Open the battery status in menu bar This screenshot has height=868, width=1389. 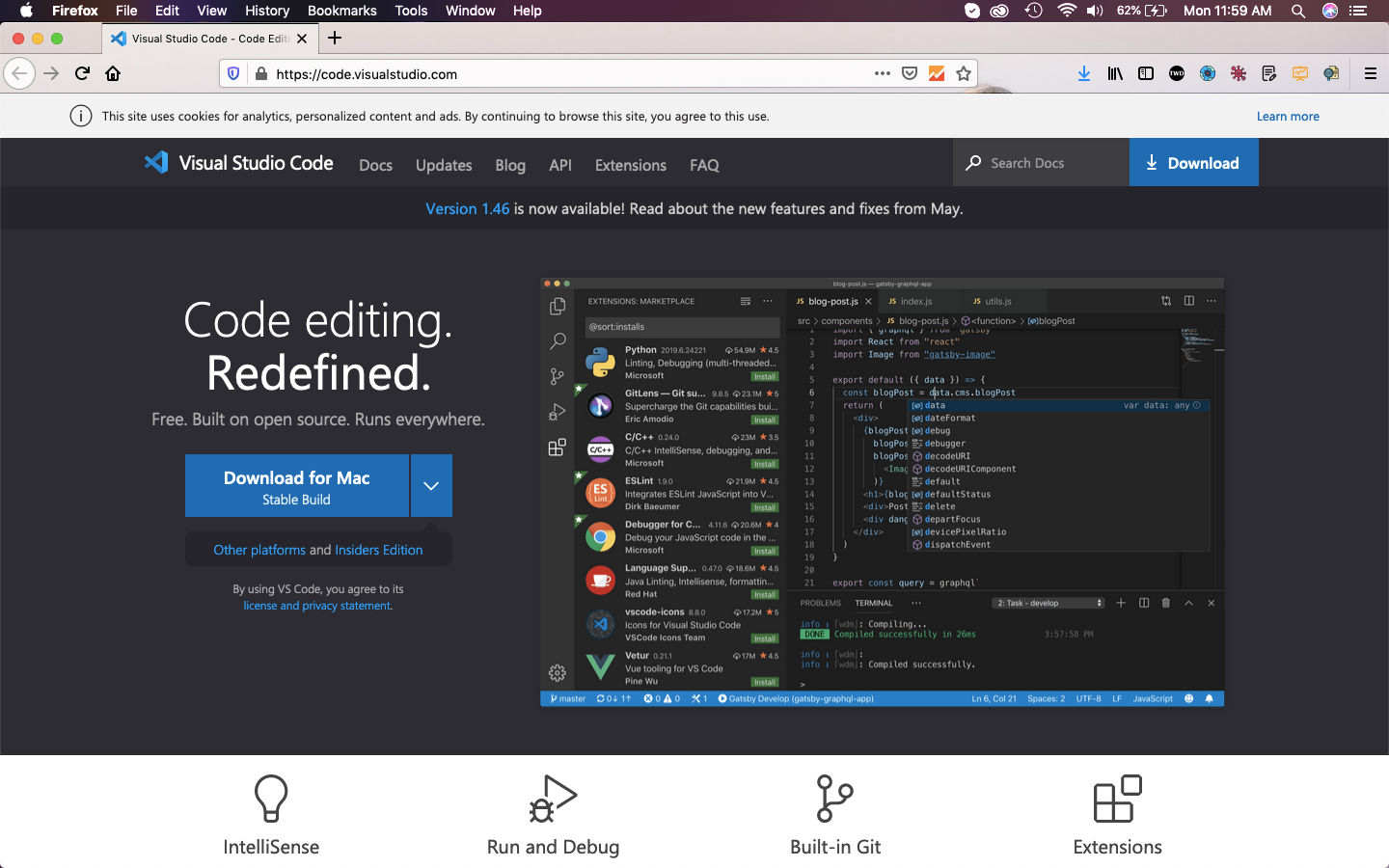point(1143,11)
